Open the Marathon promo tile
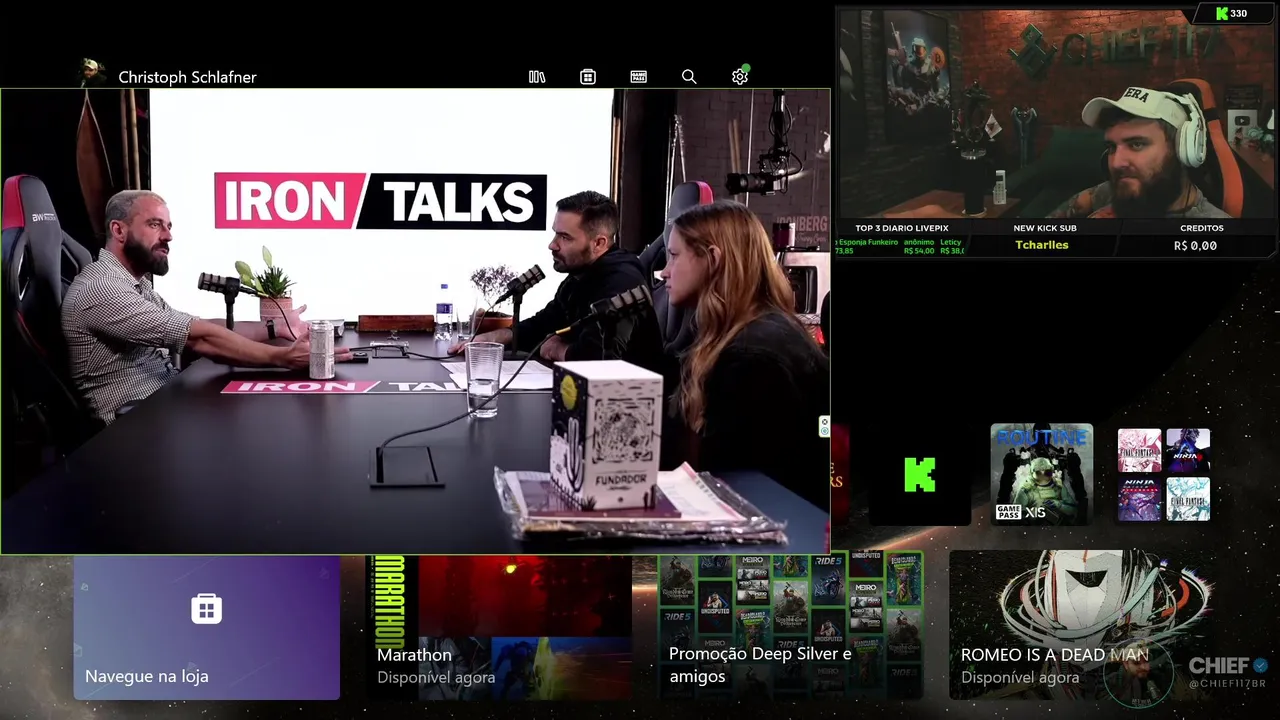1280x720 pixels. pos(498,627)
